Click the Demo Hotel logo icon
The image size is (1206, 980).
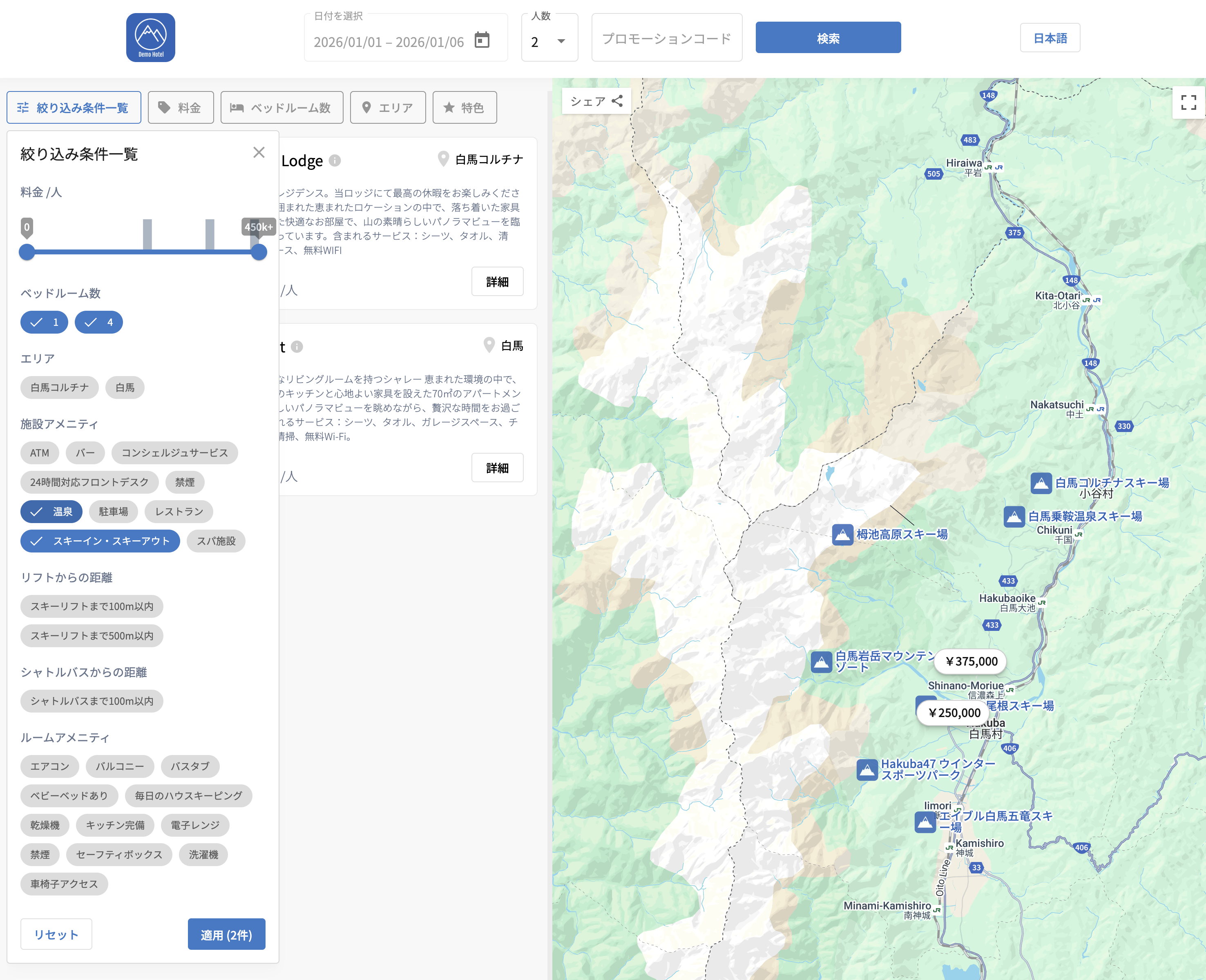[x=150, y=37]
